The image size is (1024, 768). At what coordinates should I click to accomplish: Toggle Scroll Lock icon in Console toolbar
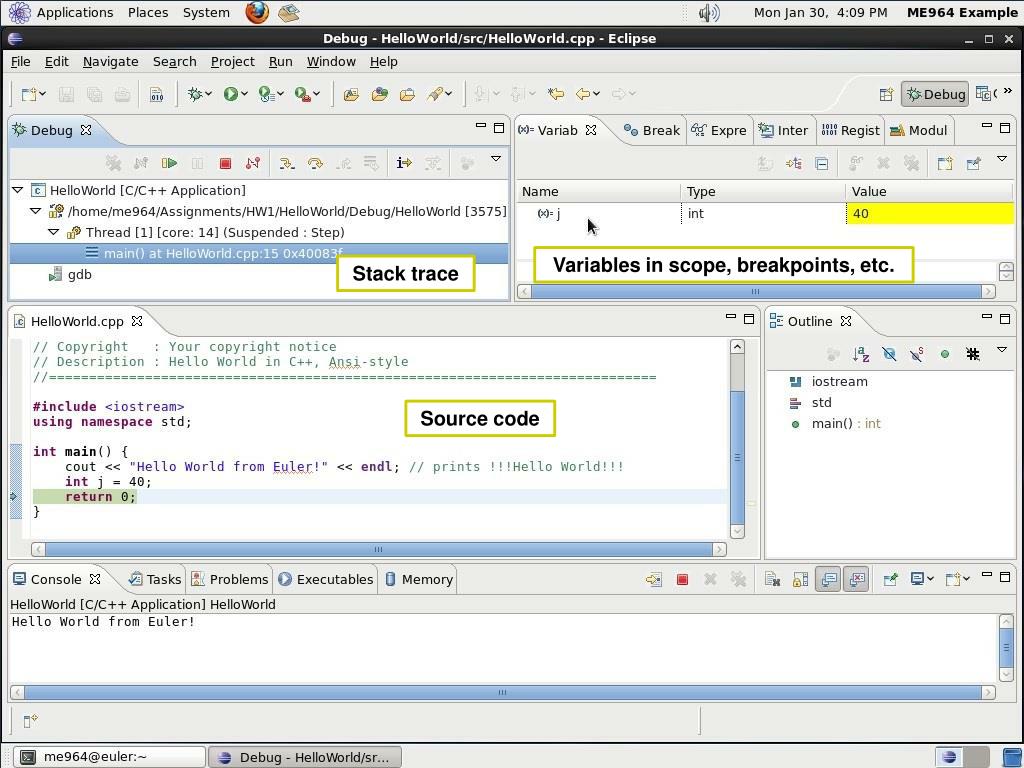tap(800, 579)
